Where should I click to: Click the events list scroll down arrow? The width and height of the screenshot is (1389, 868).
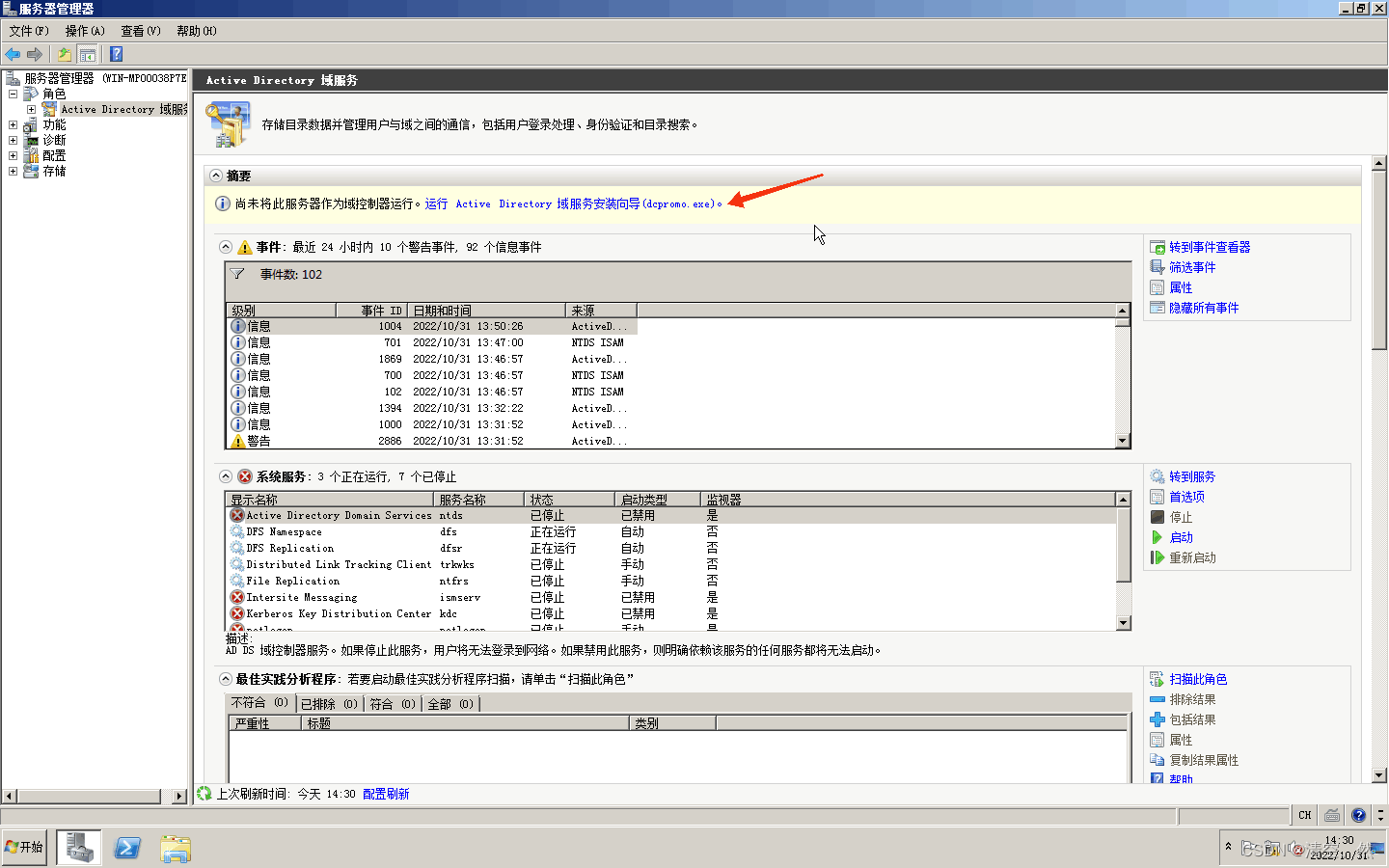1122,441
